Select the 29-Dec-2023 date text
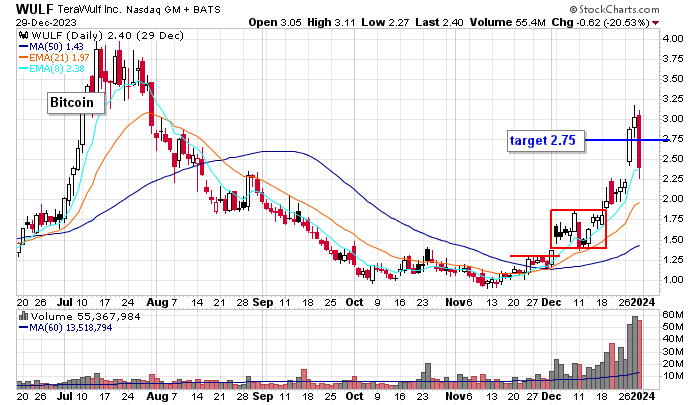This screenshot has height=405, width=700. pos(46,22)
